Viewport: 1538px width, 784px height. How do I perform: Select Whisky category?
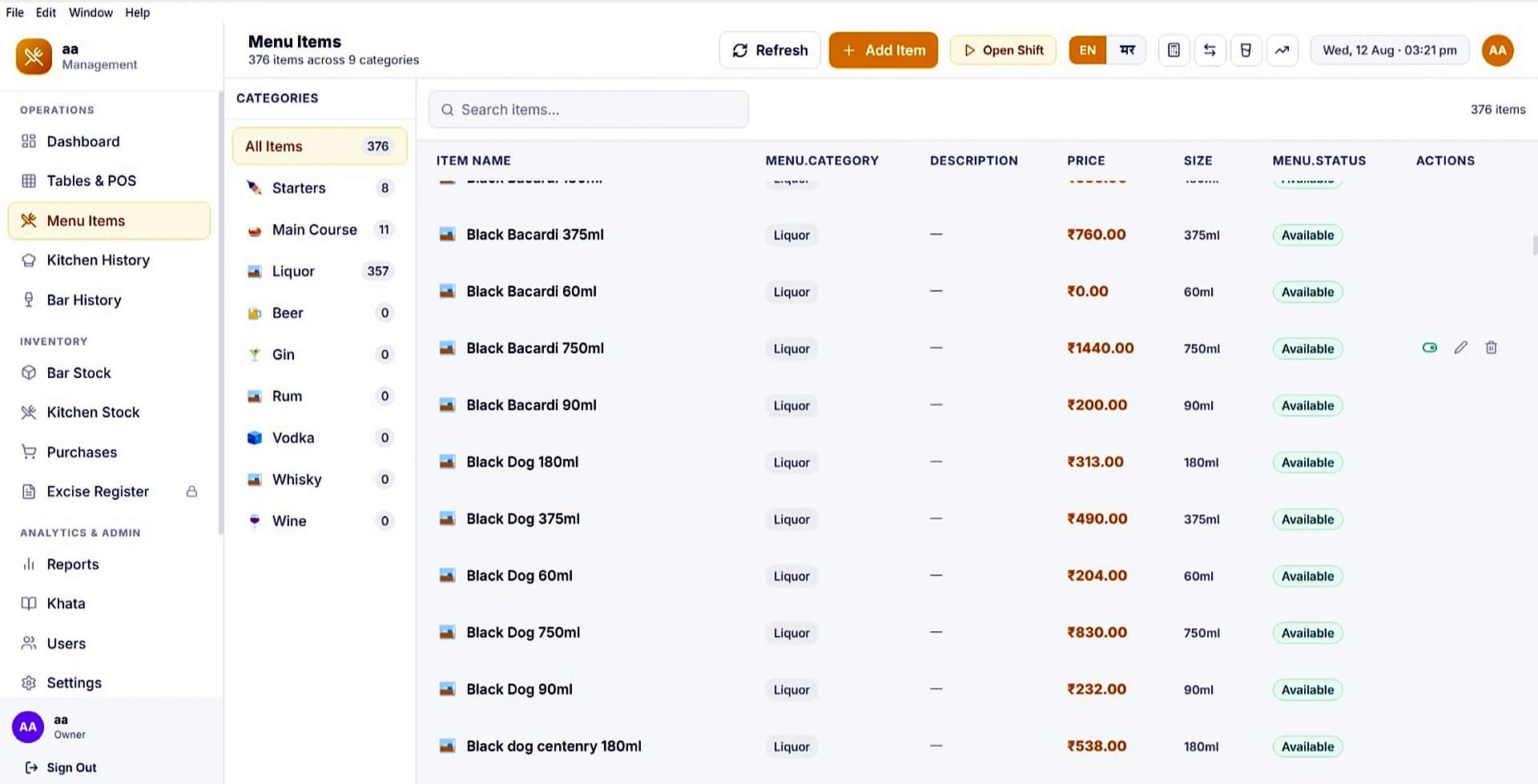pos(320,479)
